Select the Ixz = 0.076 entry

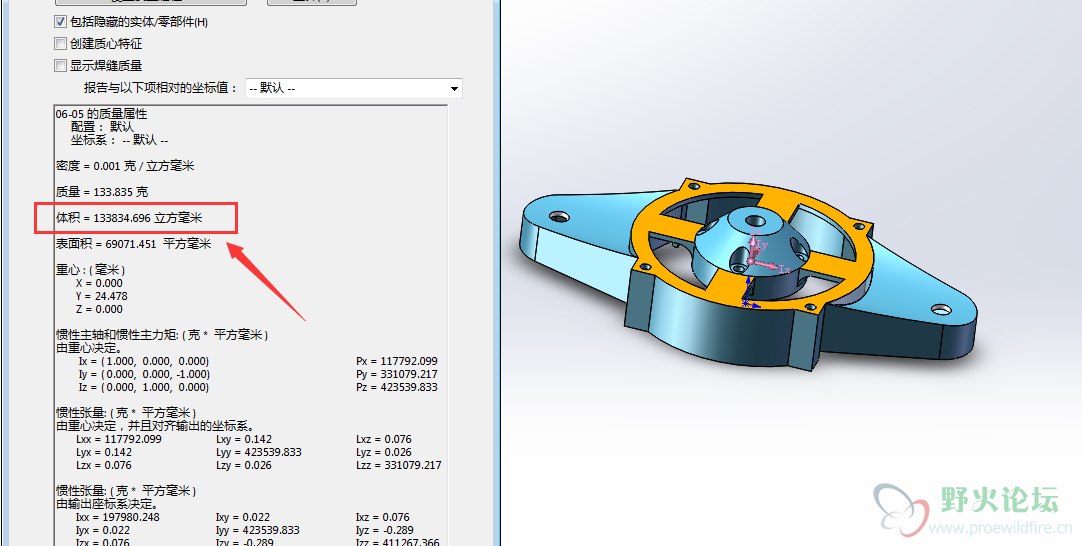pyautogui.click(x=383, y=517)
